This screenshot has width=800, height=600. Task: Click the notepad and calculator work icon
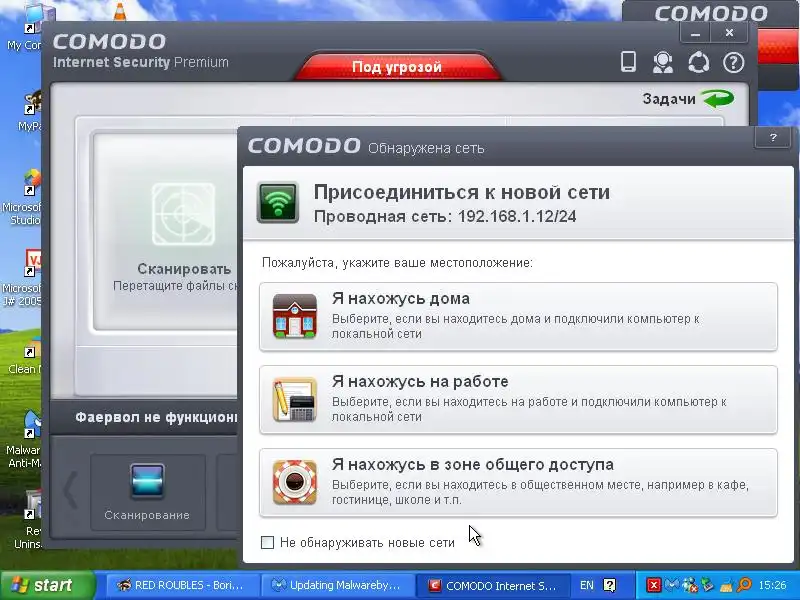[294, 399]
